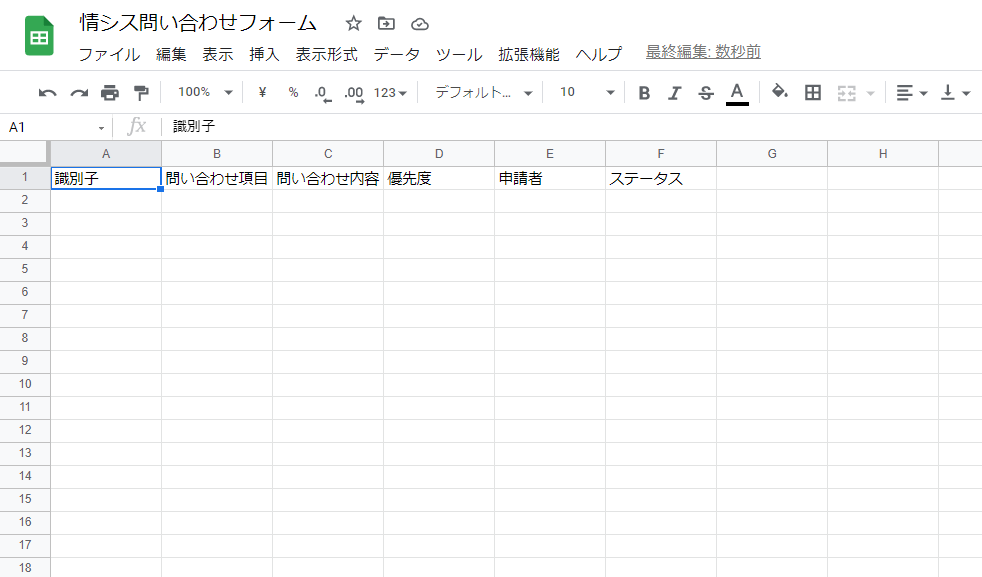Apply currency format with the ¥ icon
Screen dimensions: 982x577
260,91
